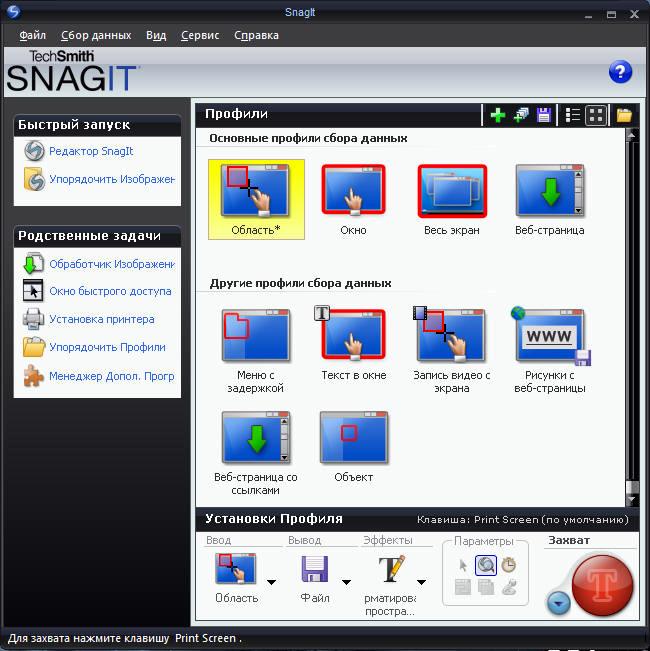Start capture with the red Захват button

coord(602,585)
